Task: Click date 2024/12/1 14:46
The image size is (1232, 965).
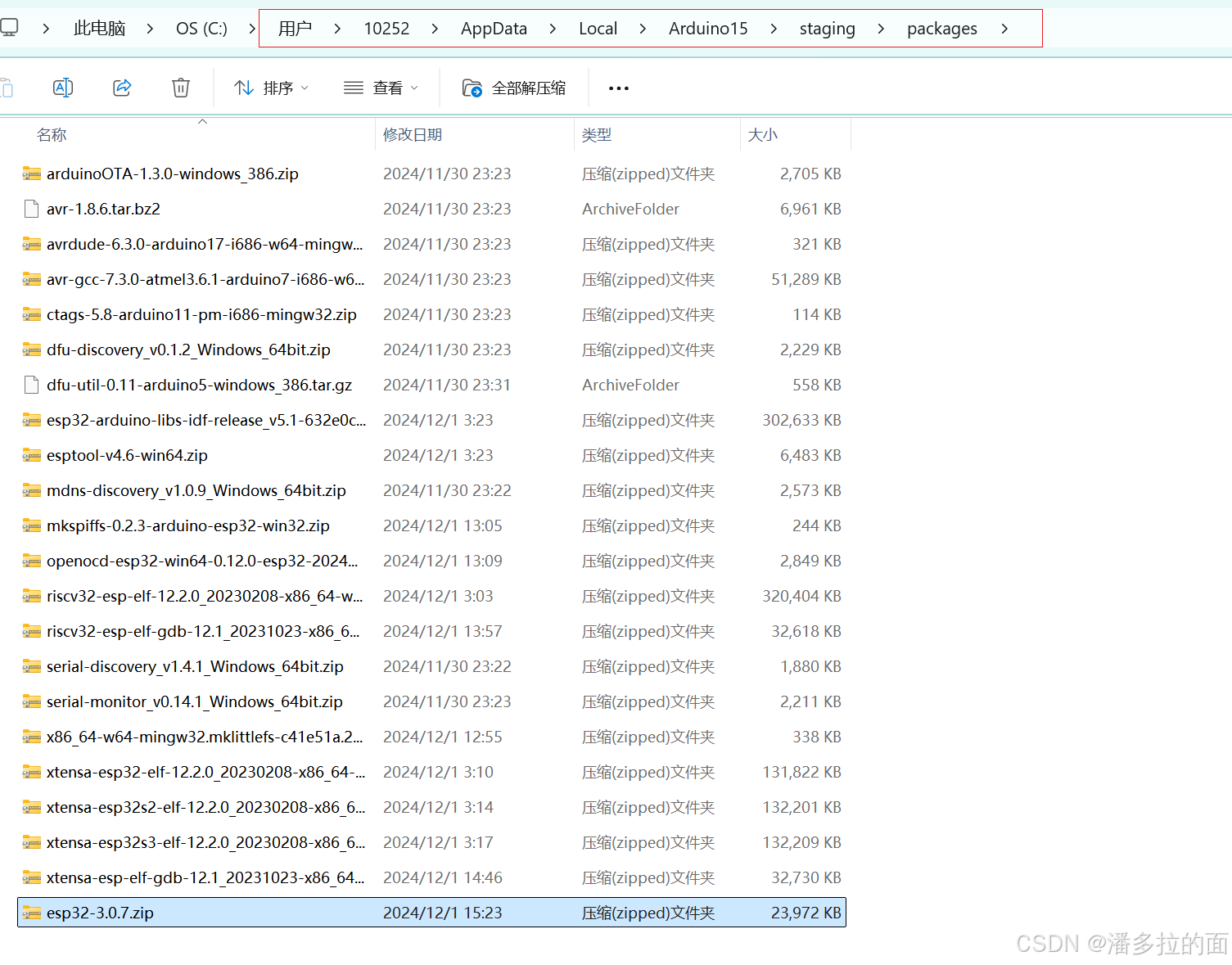Action: tap(443, 877)
